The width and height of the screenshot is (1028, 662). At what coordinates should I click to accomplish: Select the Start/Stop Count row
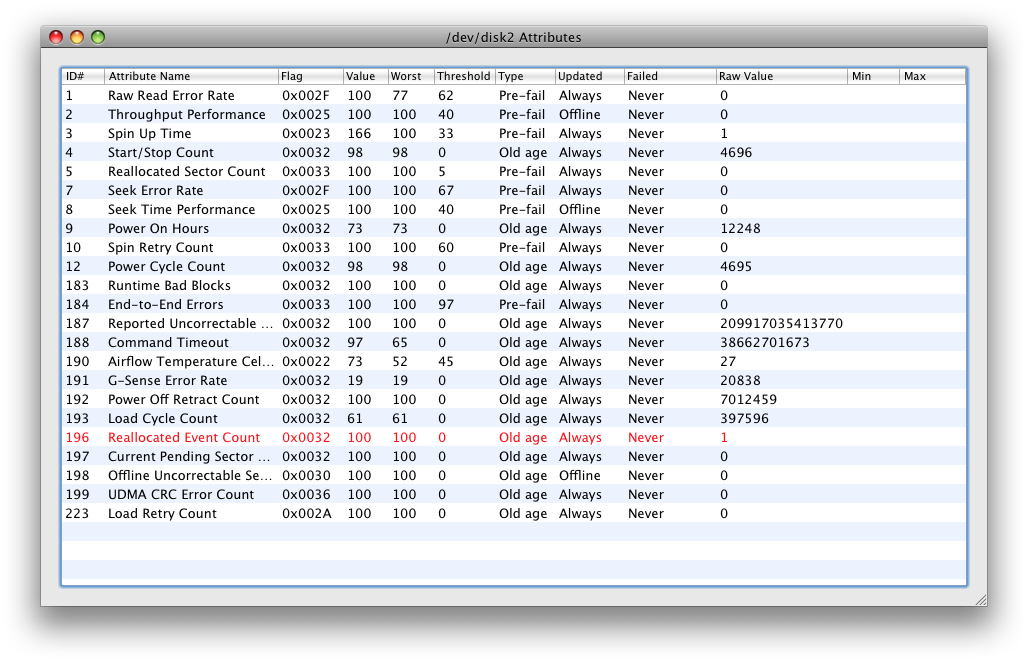(x=514, y=153)
